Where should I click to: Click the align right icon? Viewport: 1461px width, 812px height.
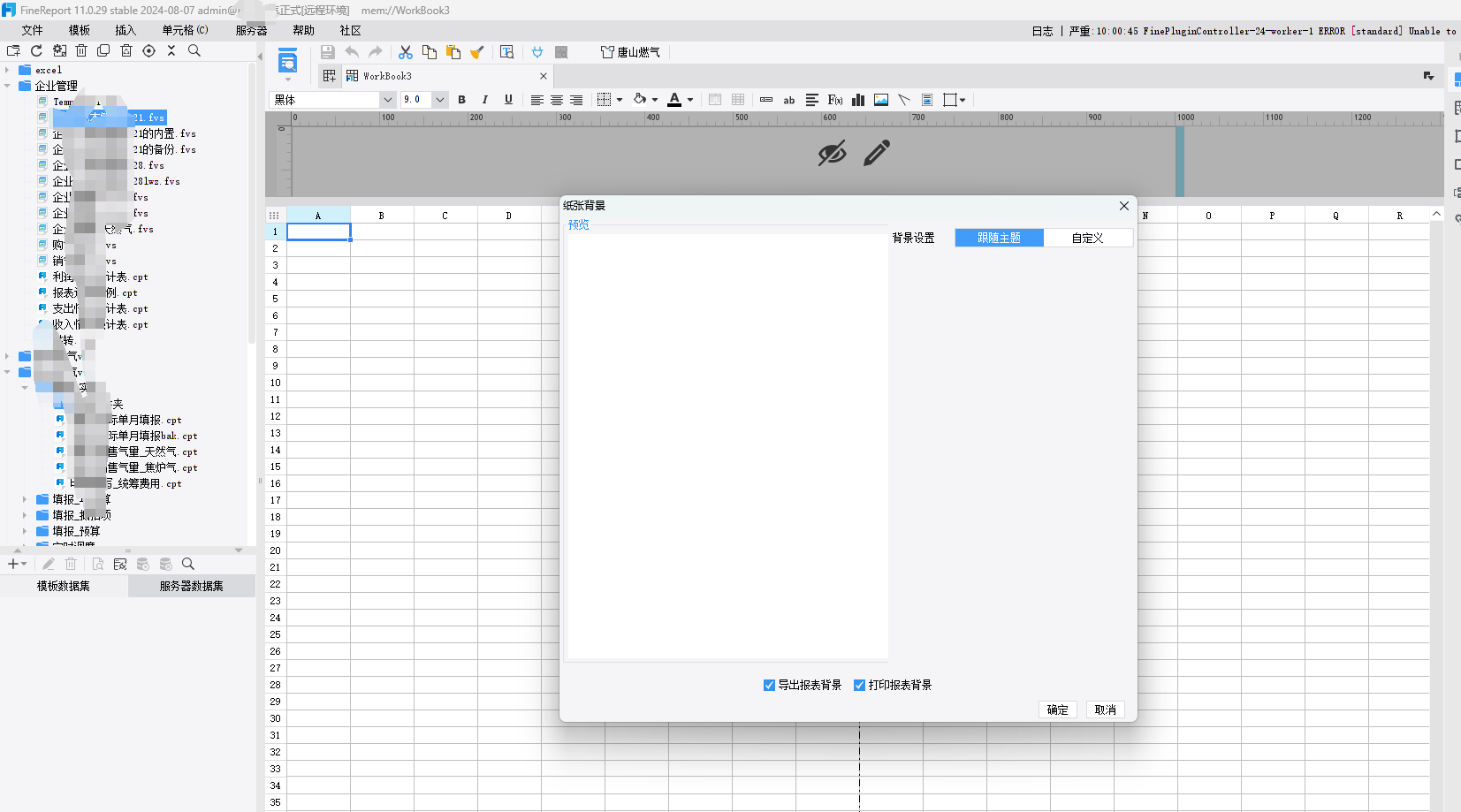click(576, 100)
